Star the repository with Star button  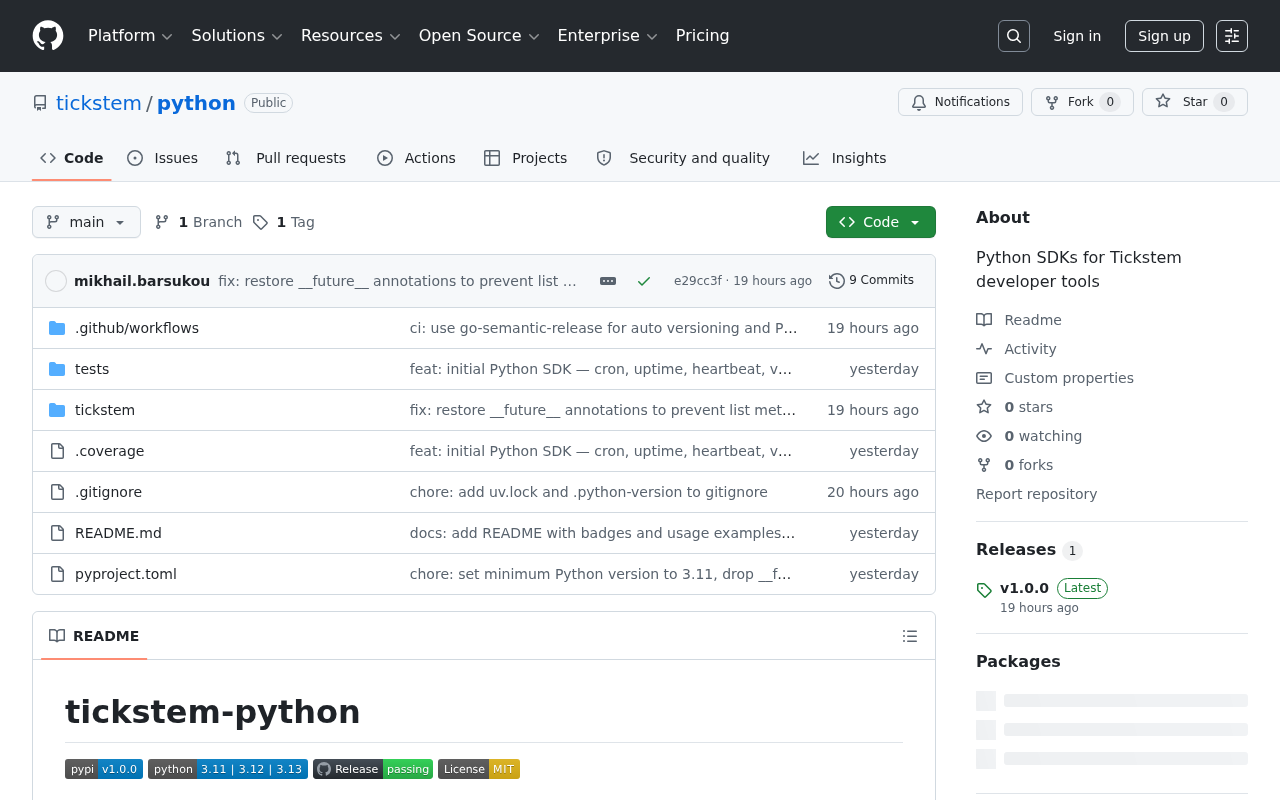1195,102
